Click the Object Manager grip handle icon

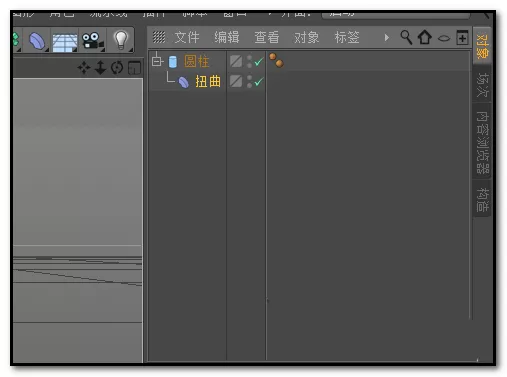point(159,37)
